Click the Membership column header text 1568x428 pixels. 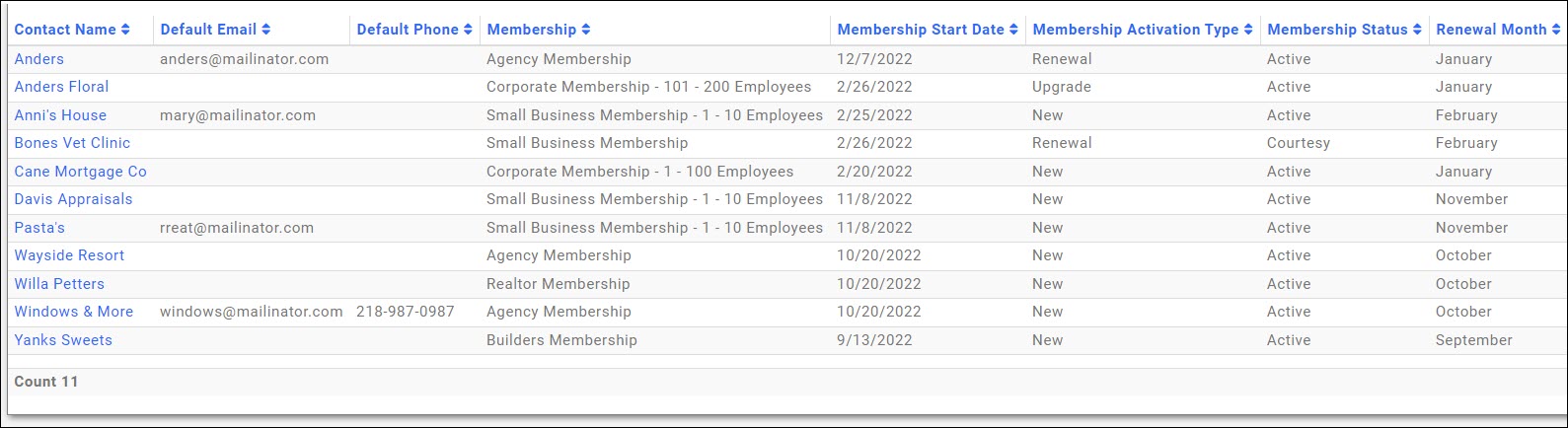coord(532,30)
